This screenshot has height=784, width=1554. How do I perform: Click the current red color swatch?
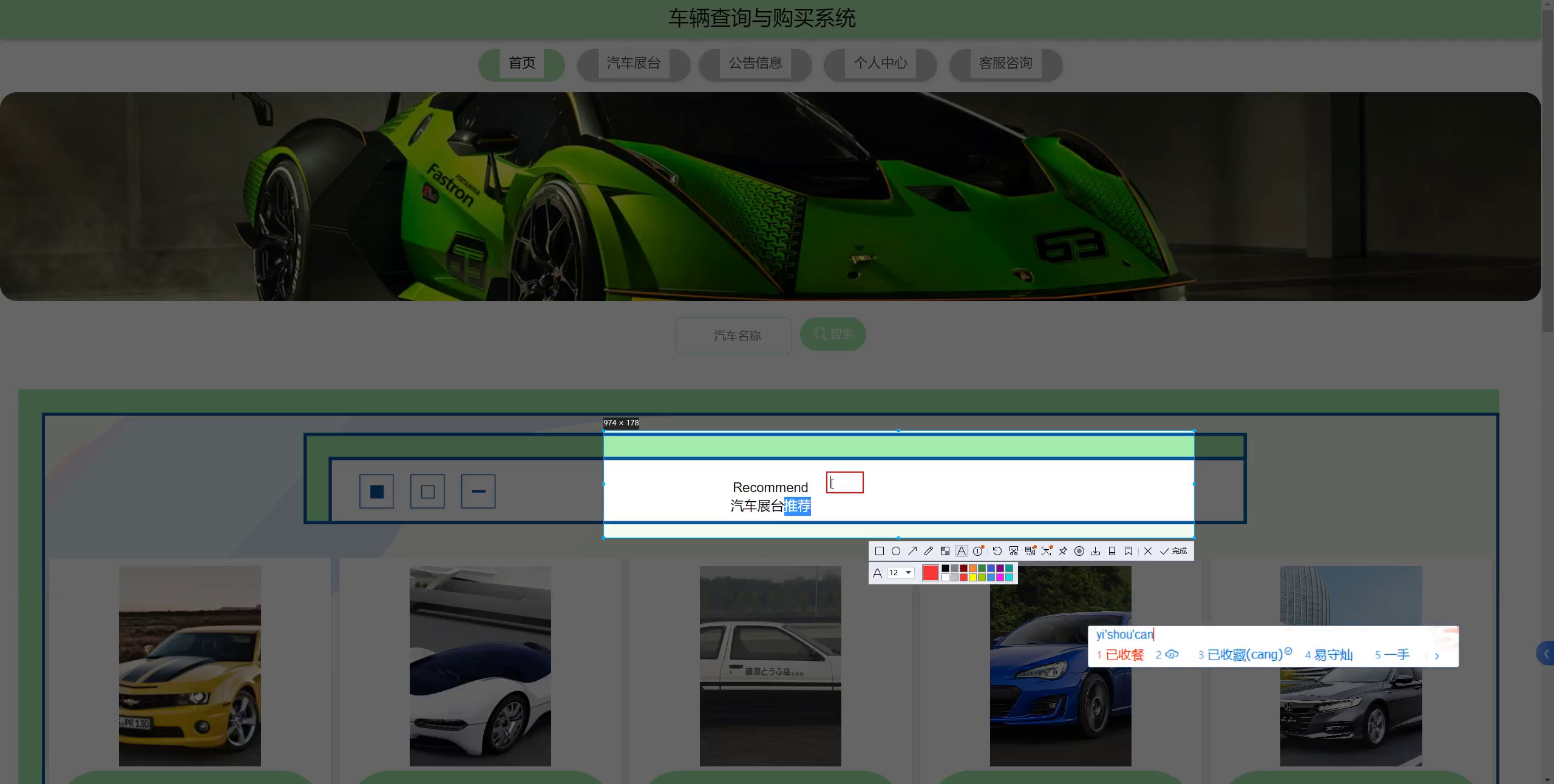coord(931,573)
